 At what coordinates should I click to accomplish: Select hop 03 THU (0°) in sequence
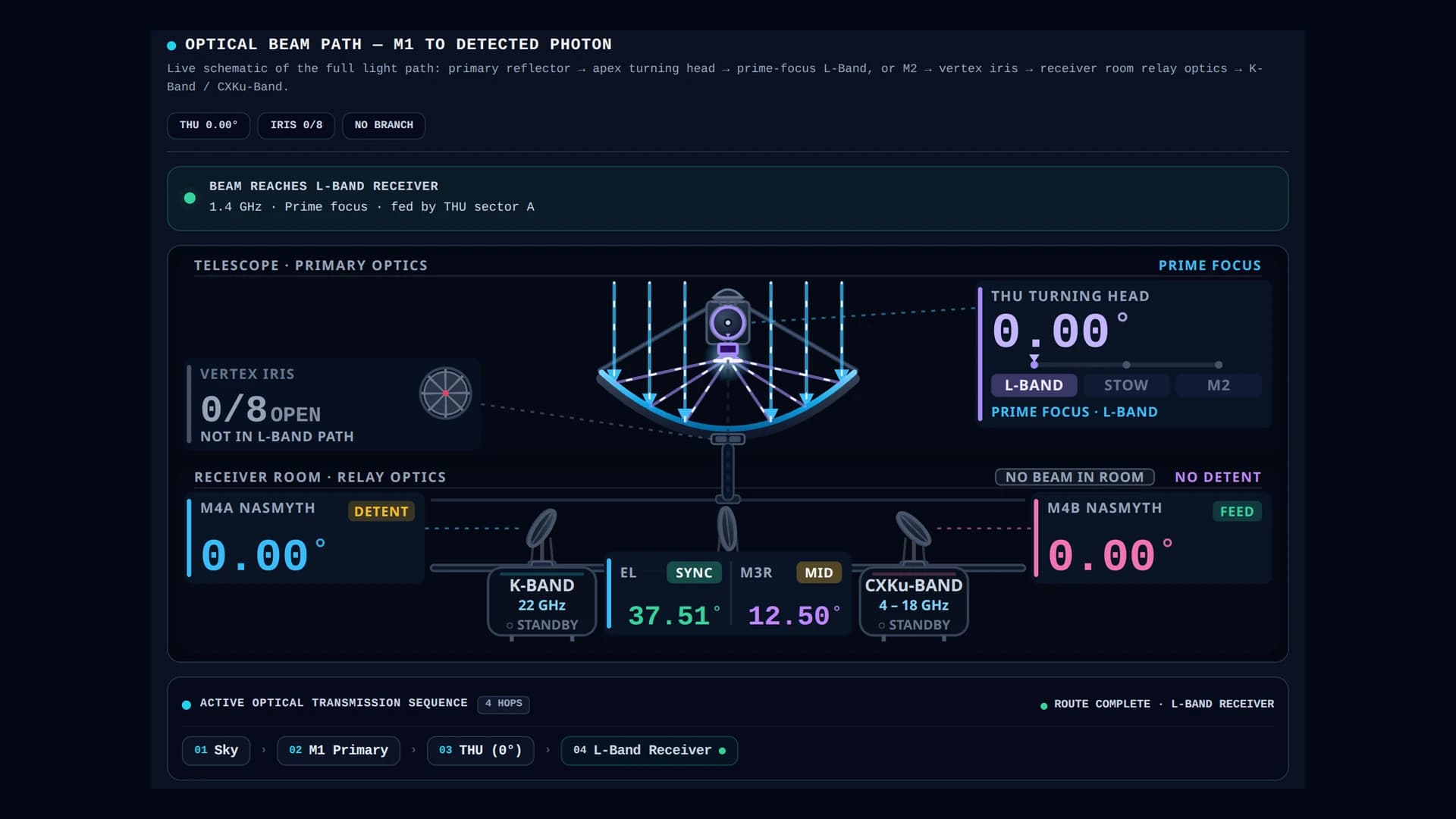click(x=481, y=751)
